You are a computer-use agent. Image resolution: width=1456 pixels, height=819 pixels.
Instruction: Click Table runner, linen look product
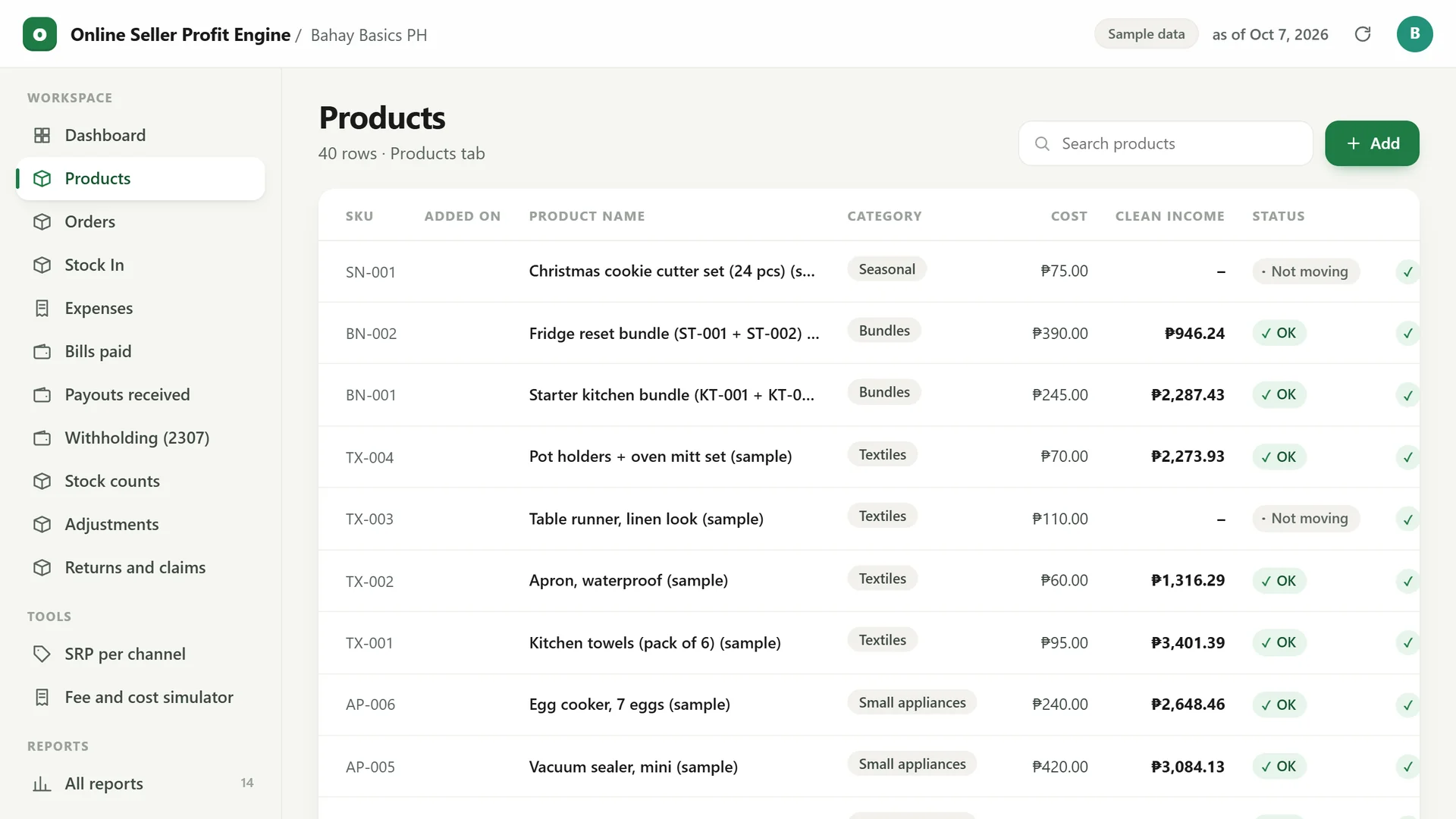(x=646, y=519)
